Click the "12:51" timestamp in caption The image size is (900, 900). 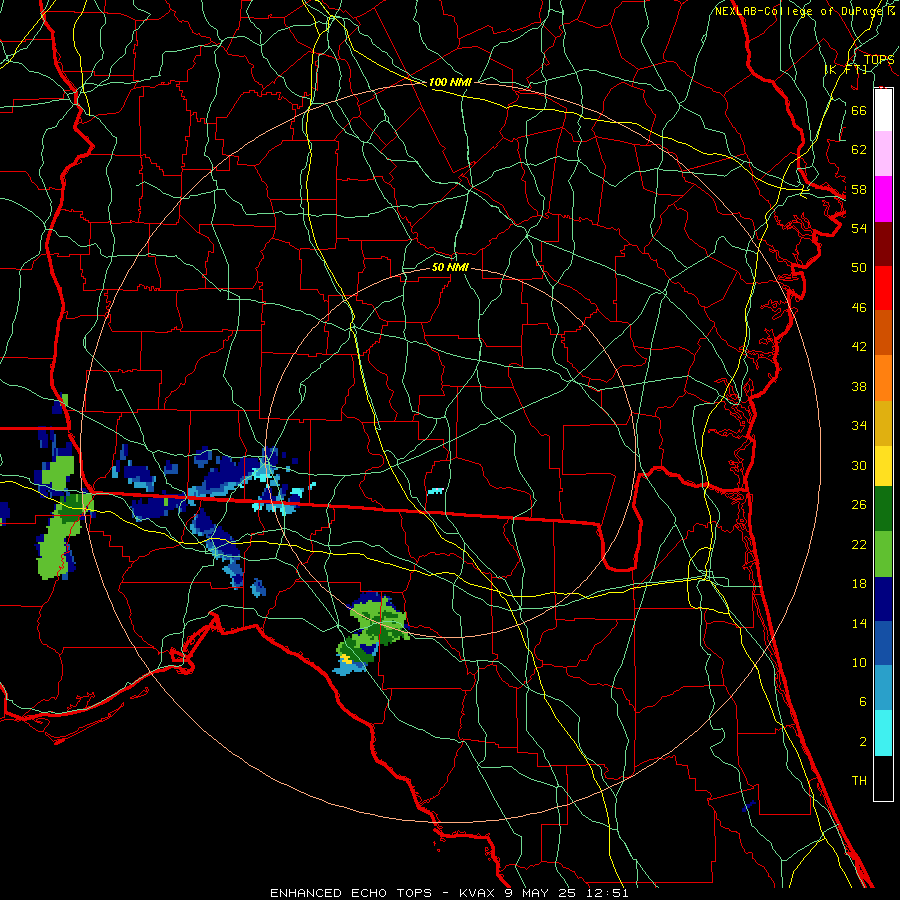(x=607, y=893)
